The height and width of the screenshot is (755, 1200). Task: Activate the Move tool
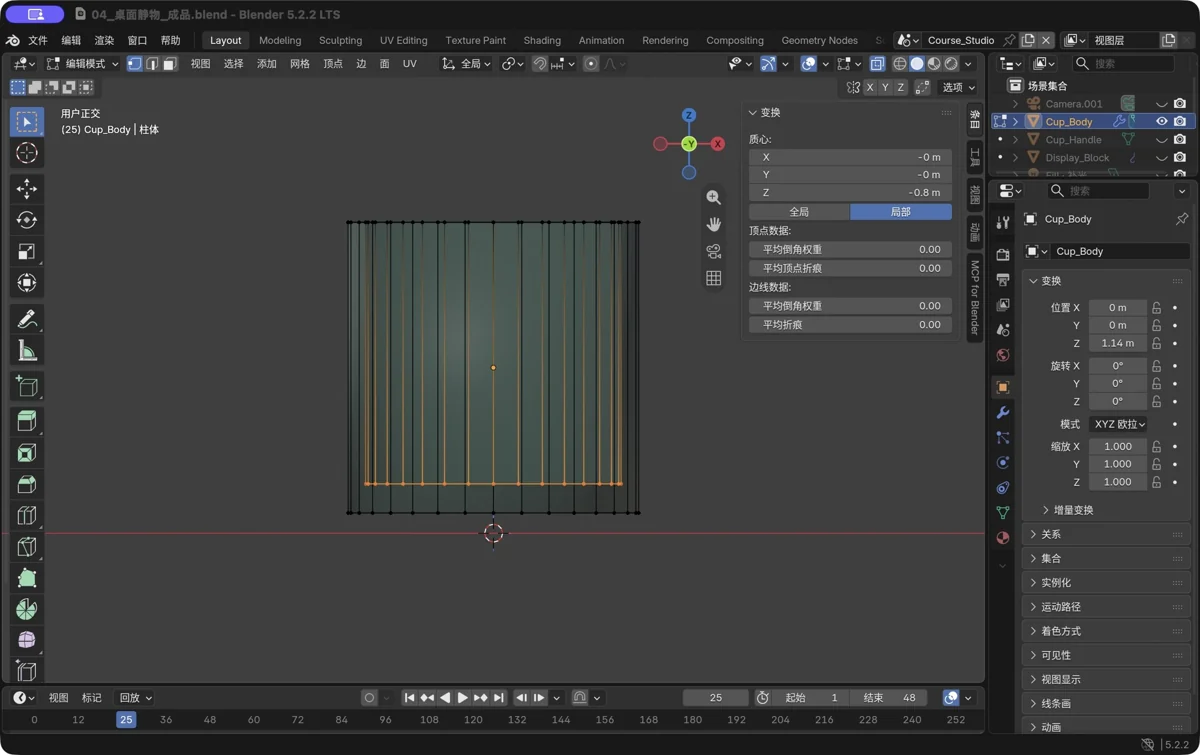pos(27,188)
